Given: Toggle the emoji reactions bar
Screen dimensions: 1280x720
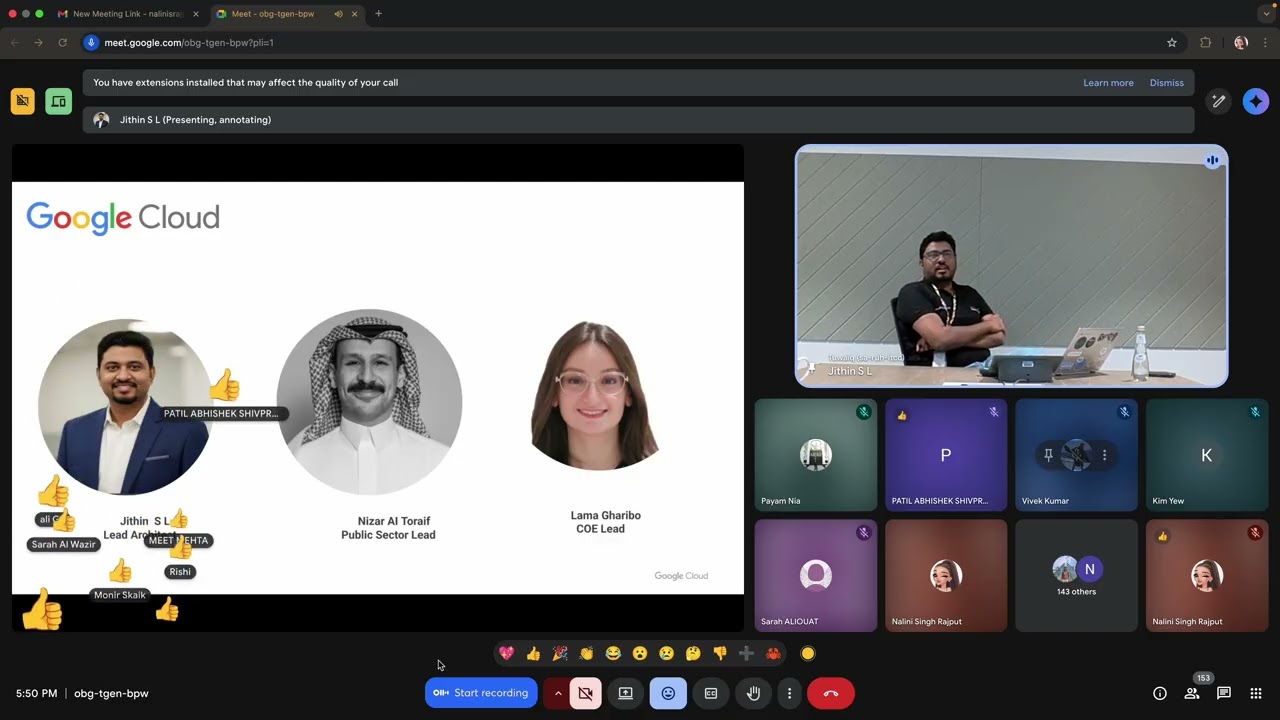Looking at the screenshot, I should [668, 693].
